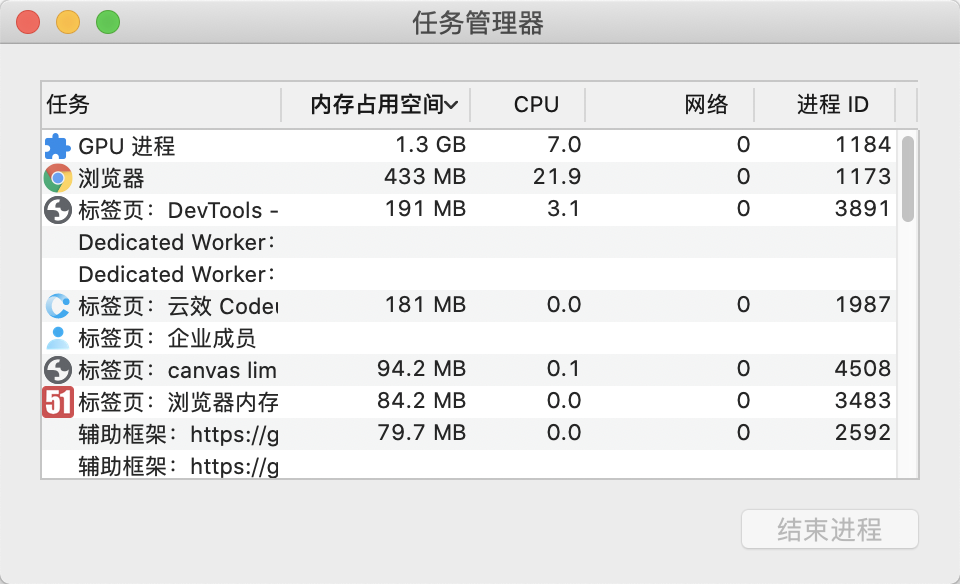960x584 pixels.
Task: Close the 任务管理器 window with red button
Action: point(28,22)
